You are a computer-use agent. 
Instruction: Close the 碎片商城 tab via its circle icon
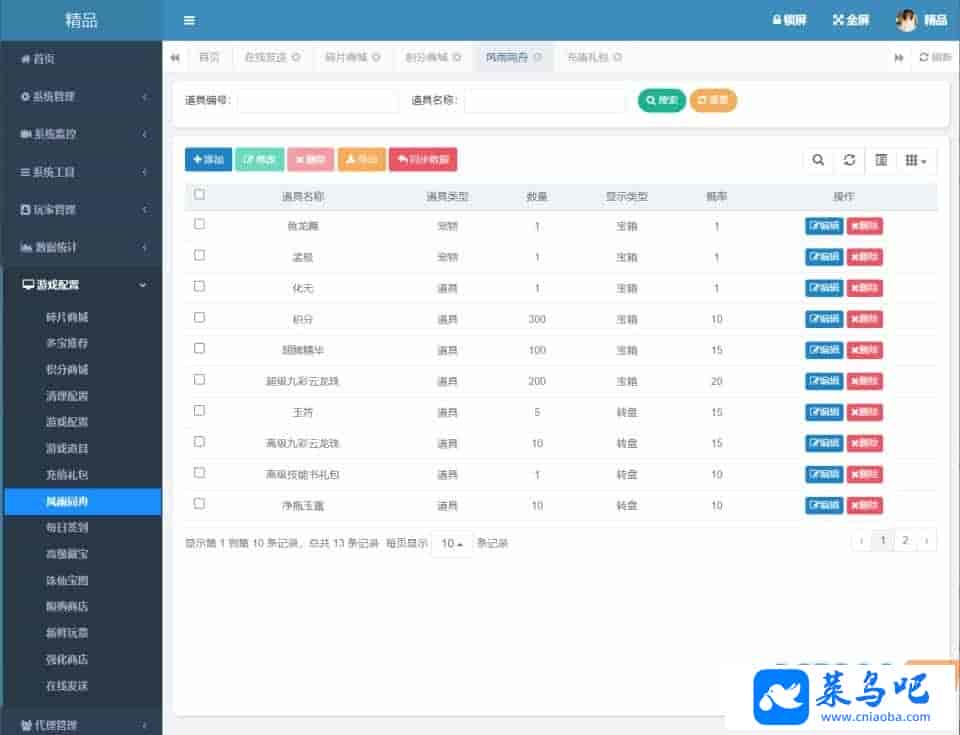tap(376, 57)
